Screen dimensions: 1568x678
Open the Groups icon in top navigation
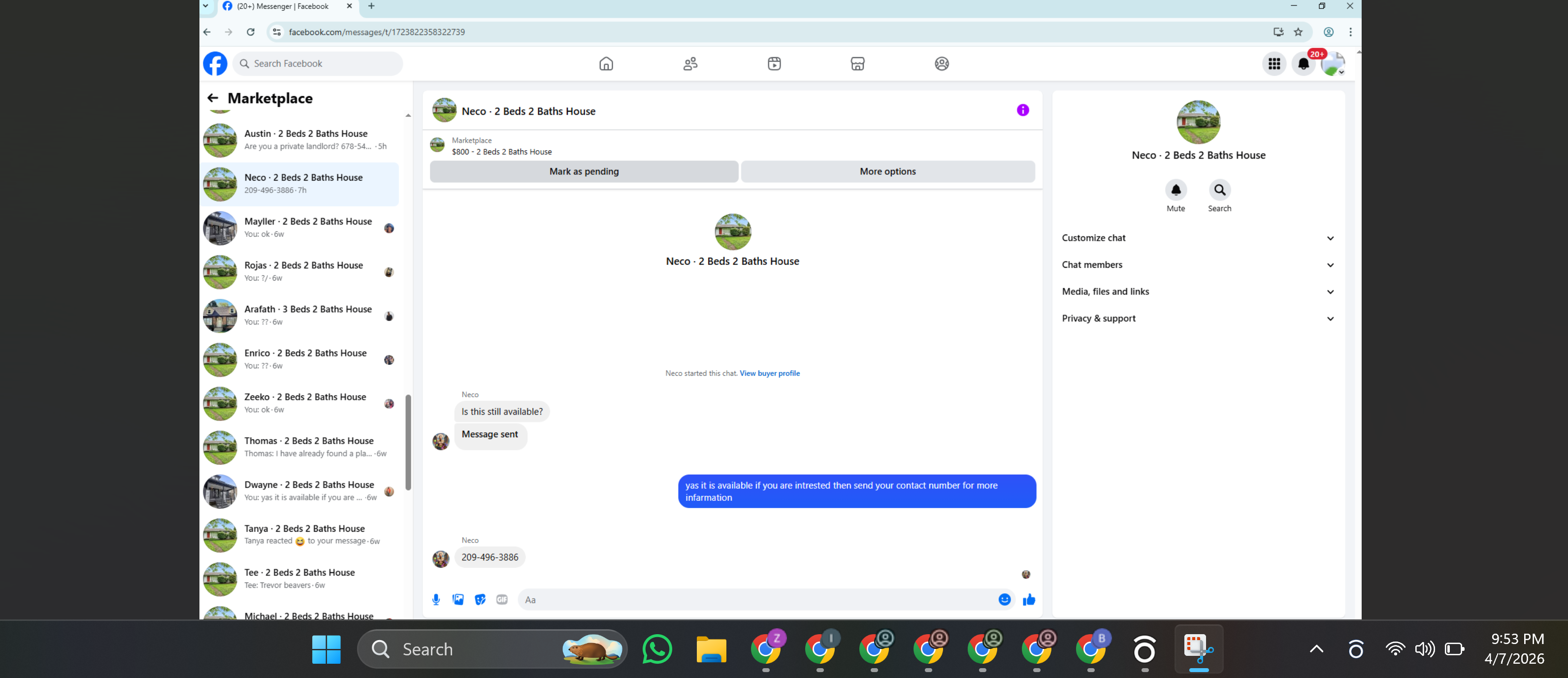pyautogui.click(x=942, y=64)
